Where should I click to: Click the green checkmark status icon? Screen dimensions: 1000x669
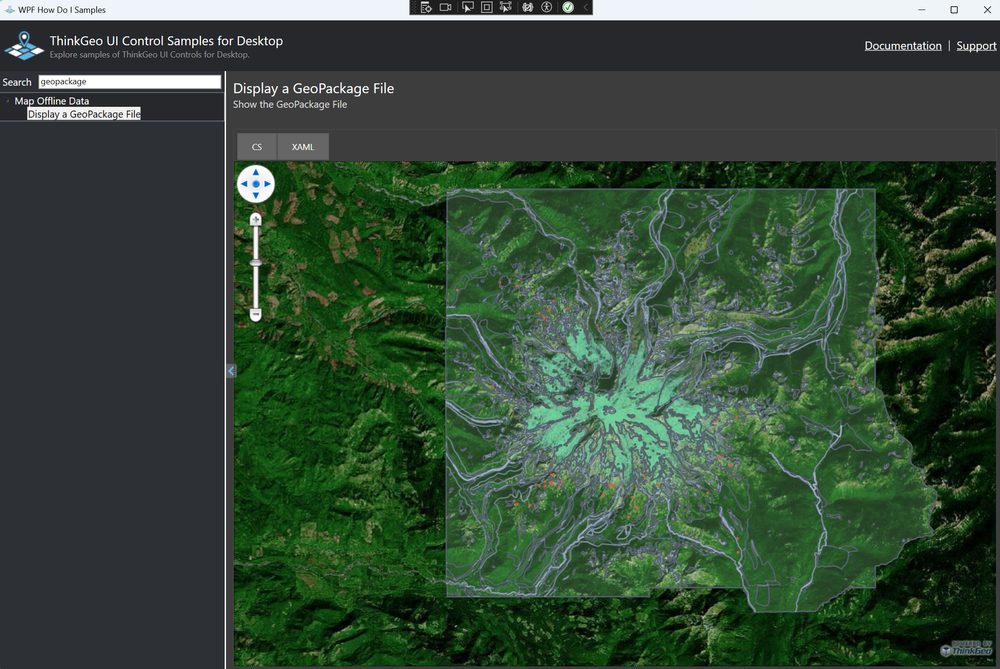tap(568, 8)
